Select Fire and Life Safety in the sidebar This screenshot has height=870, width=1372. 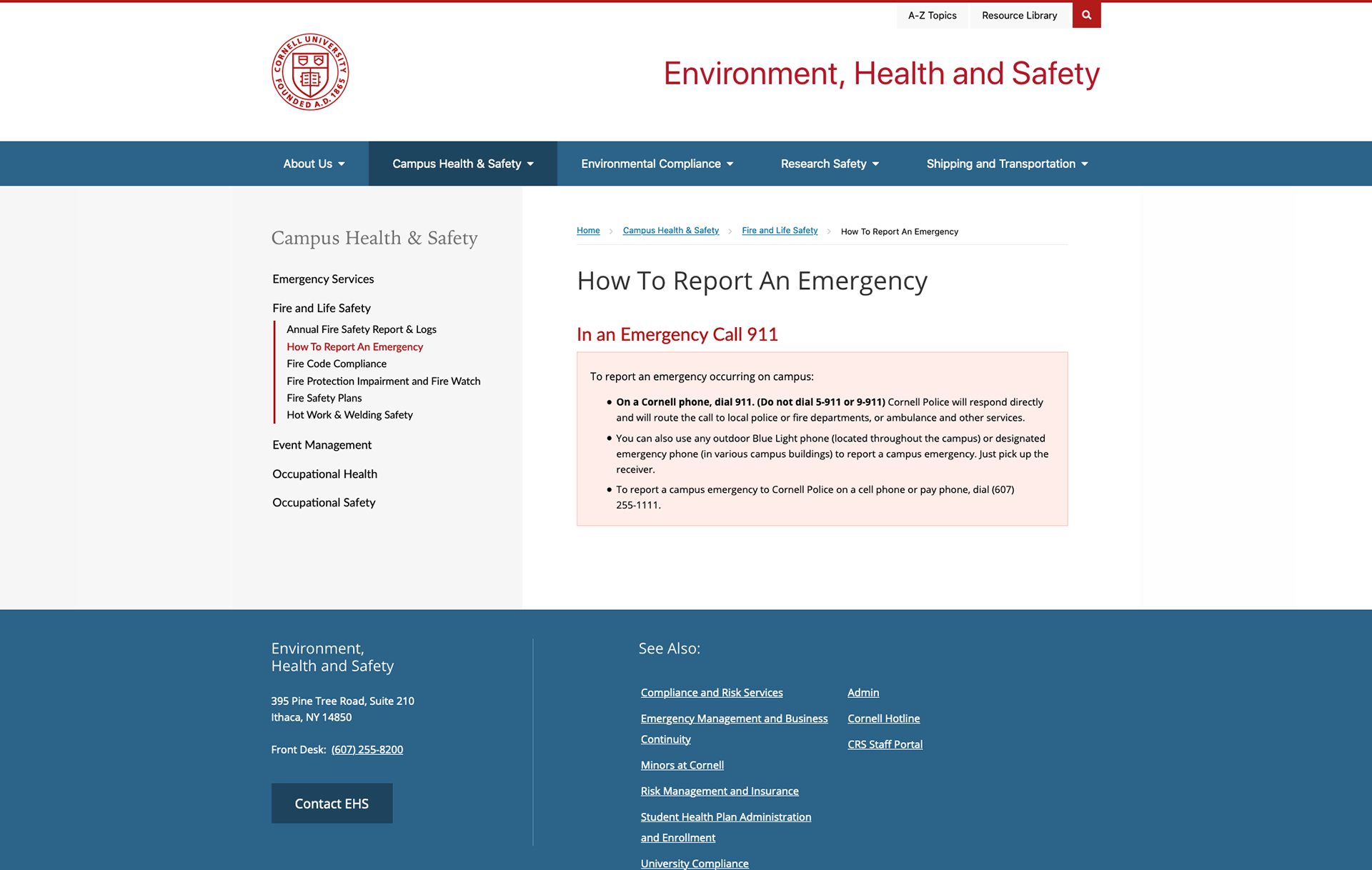[322, 308]
